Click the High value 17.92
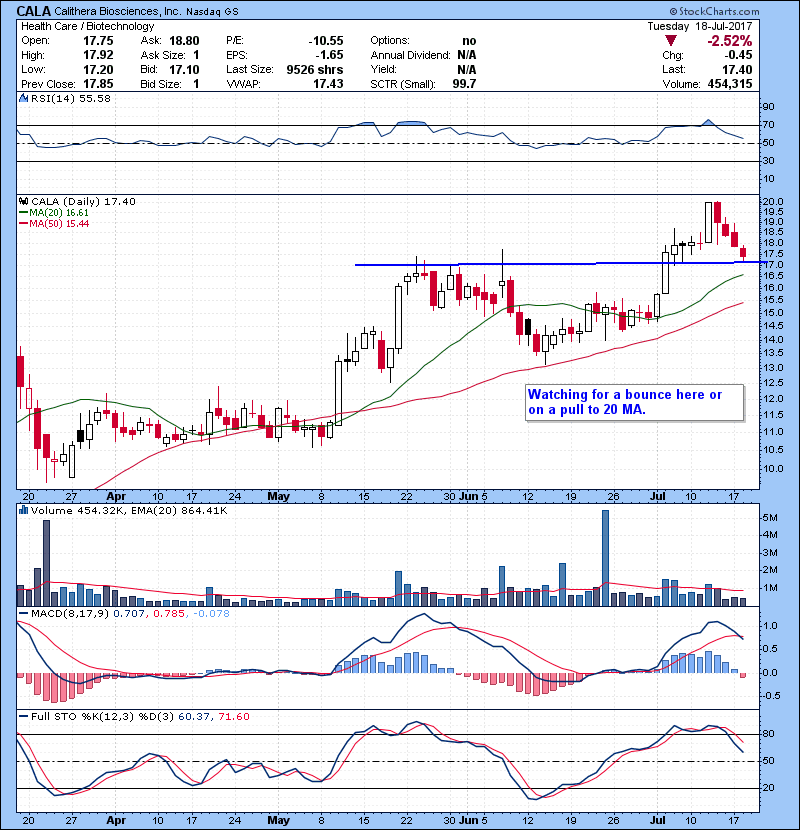Viewport: 800px width, 830px height. 98,55
